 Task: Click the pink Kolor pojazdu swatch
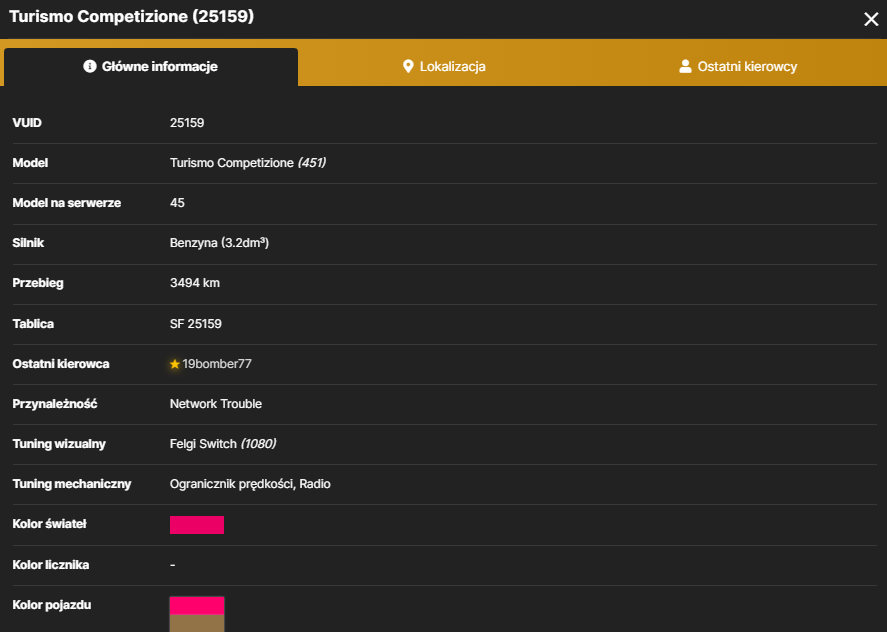[x=197, y=605]
